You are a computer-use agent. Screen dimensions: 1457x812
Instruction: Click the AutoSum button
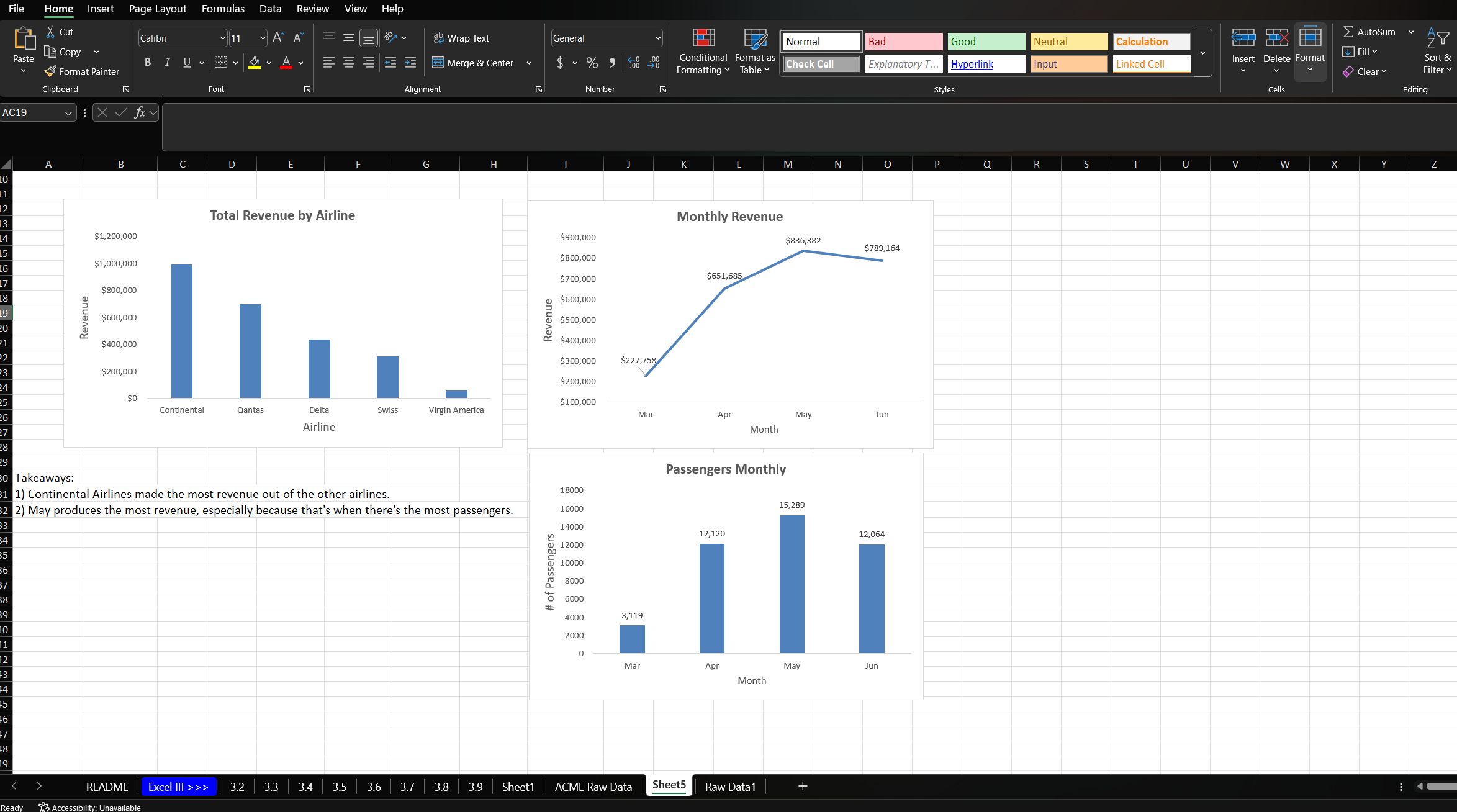pos(1369,32)
